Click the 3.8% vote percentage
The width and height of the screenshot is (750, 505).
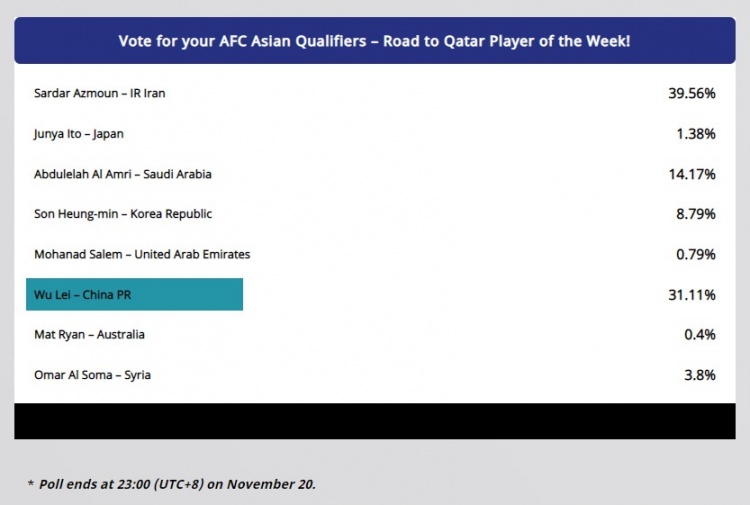[700, 375]
